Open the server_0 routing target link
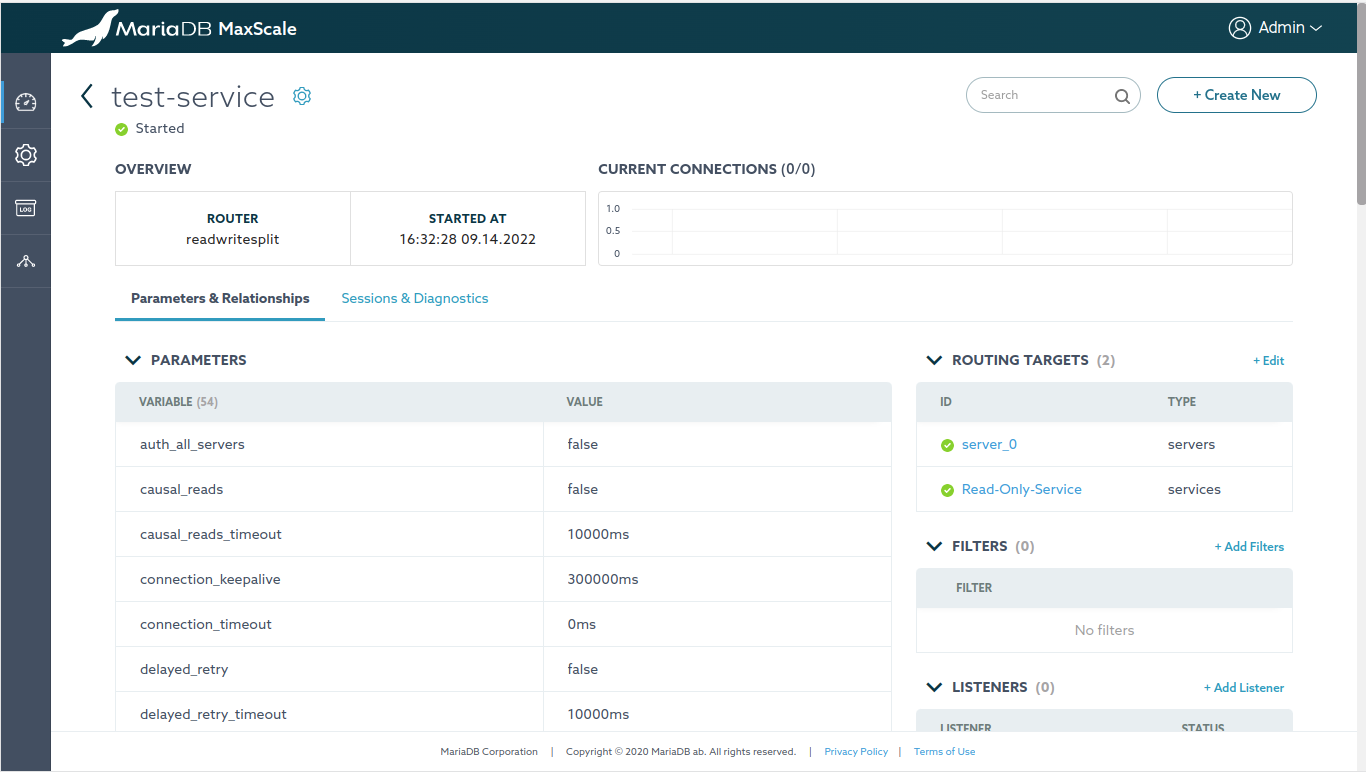Viewport: 1366px width, 772px height. coord(989,444)
